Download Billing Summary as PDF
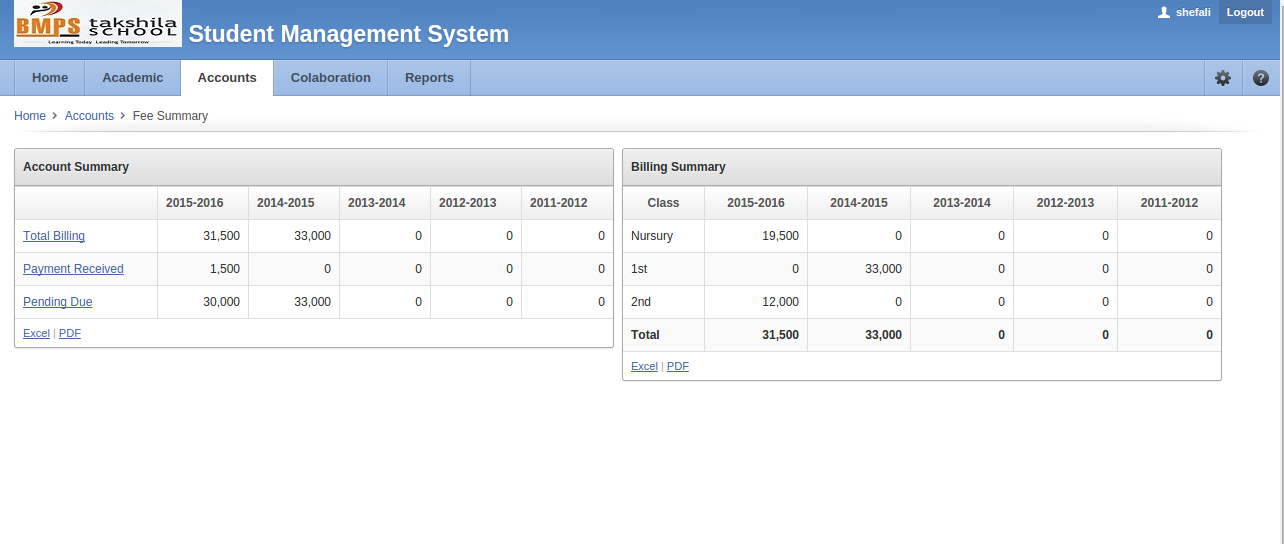This screenshot has width=1284, height=544. pos(678,367)
